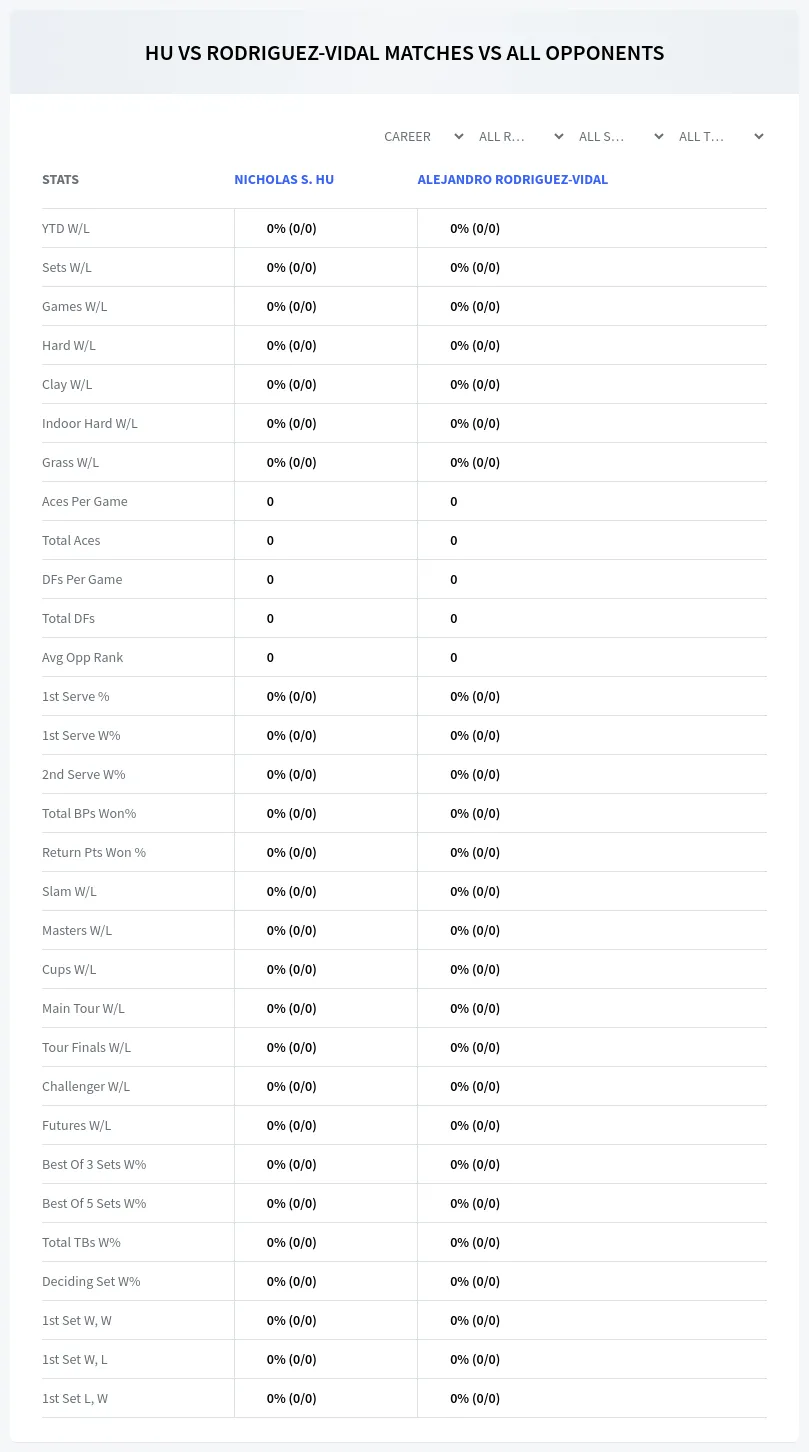Click the 1st Serve % row label
The height and width of the screenshot is (1452, 809).
click(76, 696)
